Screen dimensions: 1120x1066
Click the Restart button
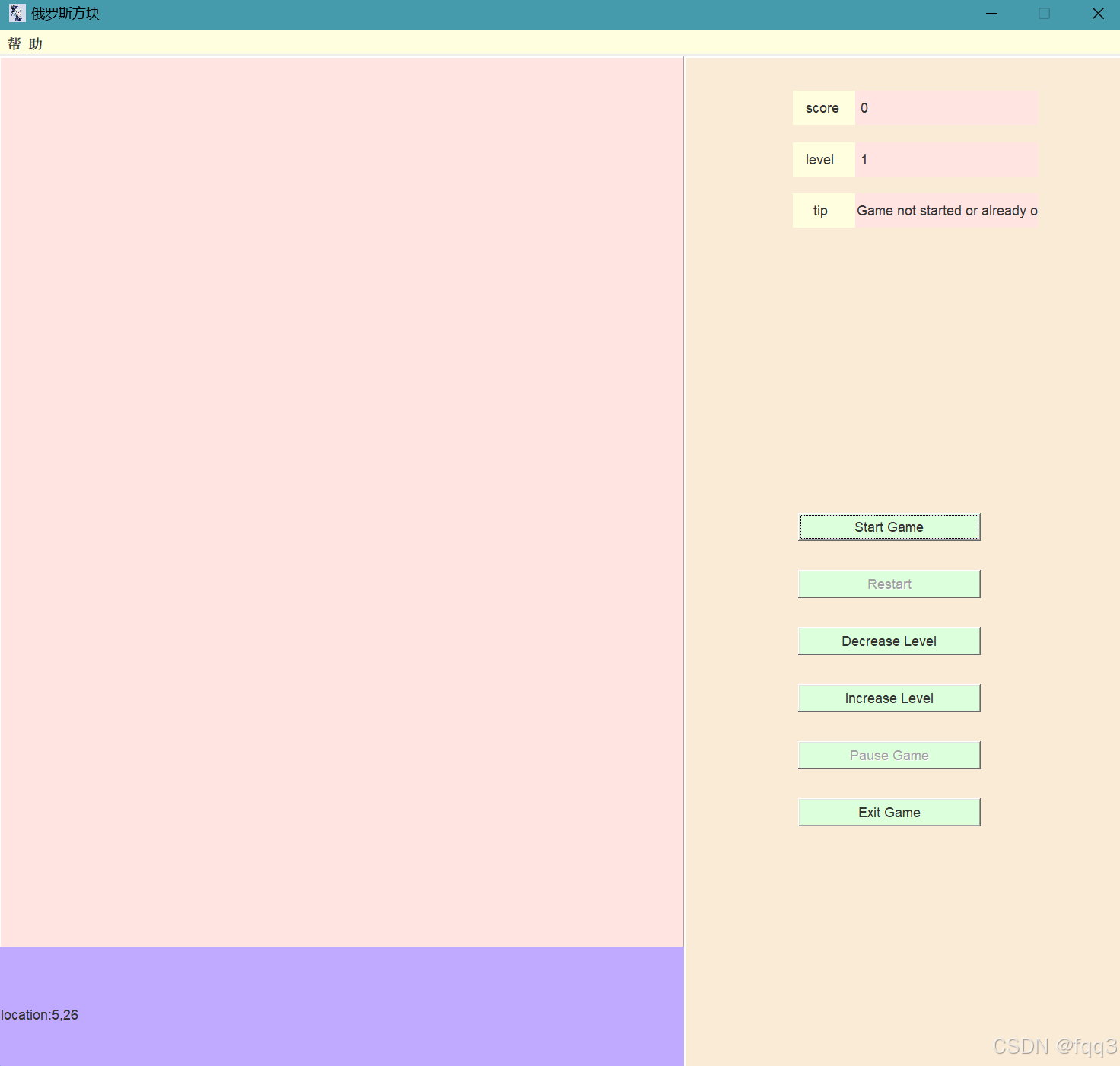click(889, 584)
